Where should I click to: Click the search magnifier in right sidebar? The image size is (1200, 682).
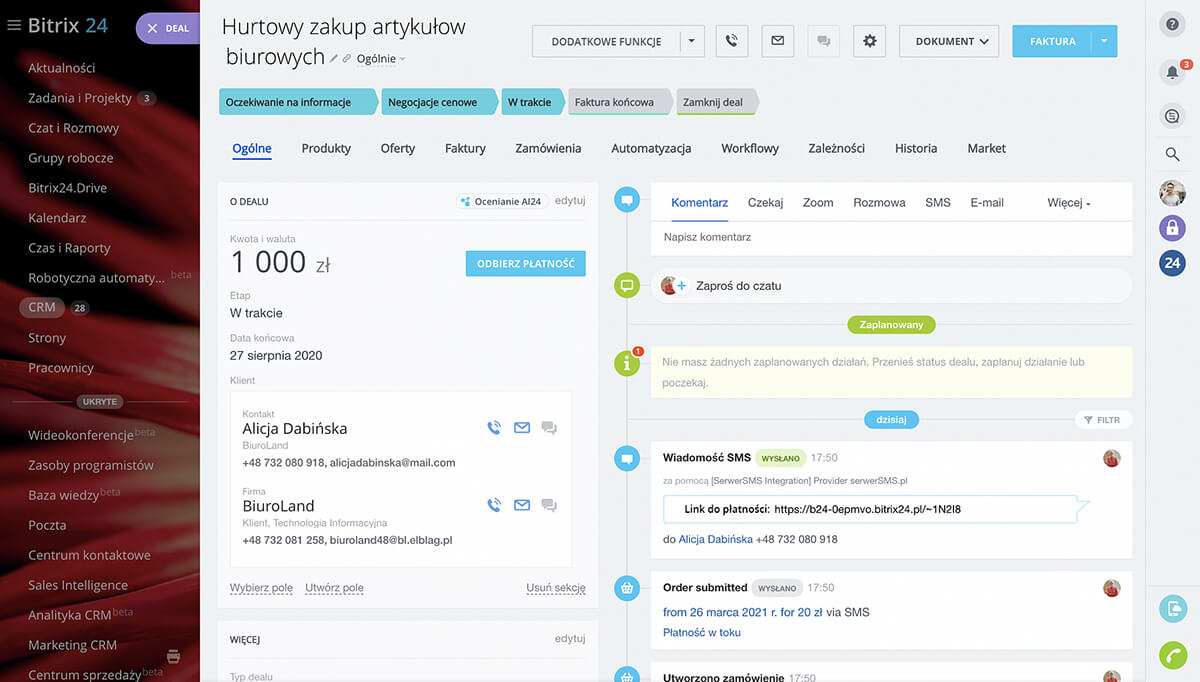[1172, 154]
